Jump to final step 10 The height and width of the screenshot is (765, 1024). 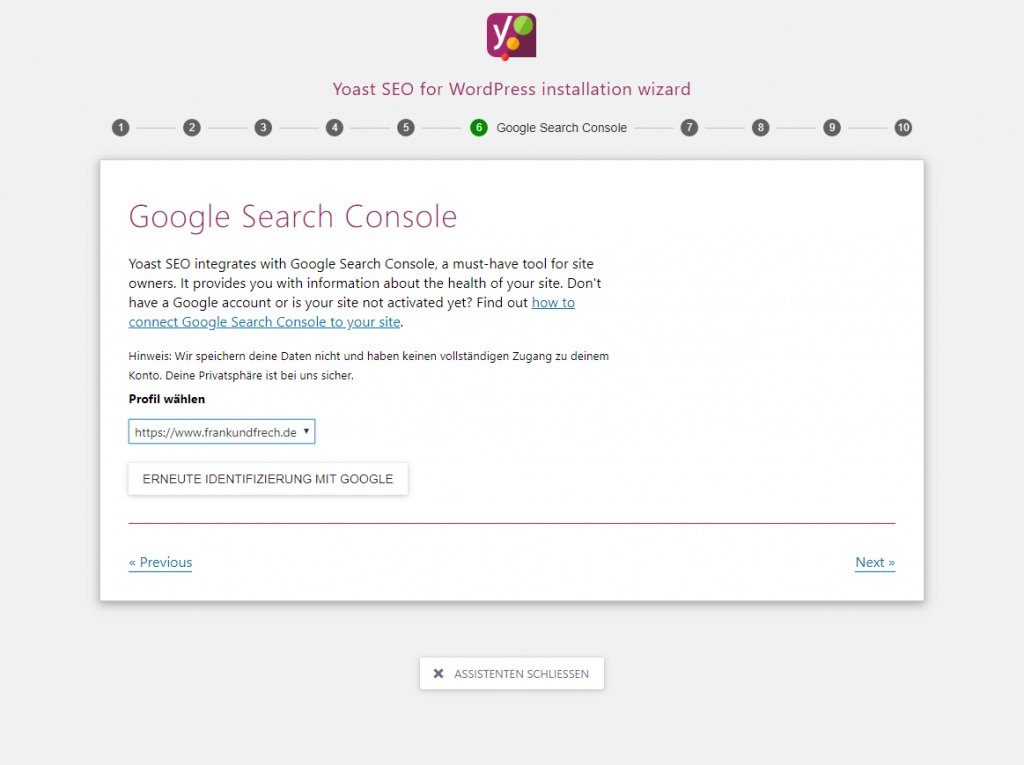click(903, 128)
